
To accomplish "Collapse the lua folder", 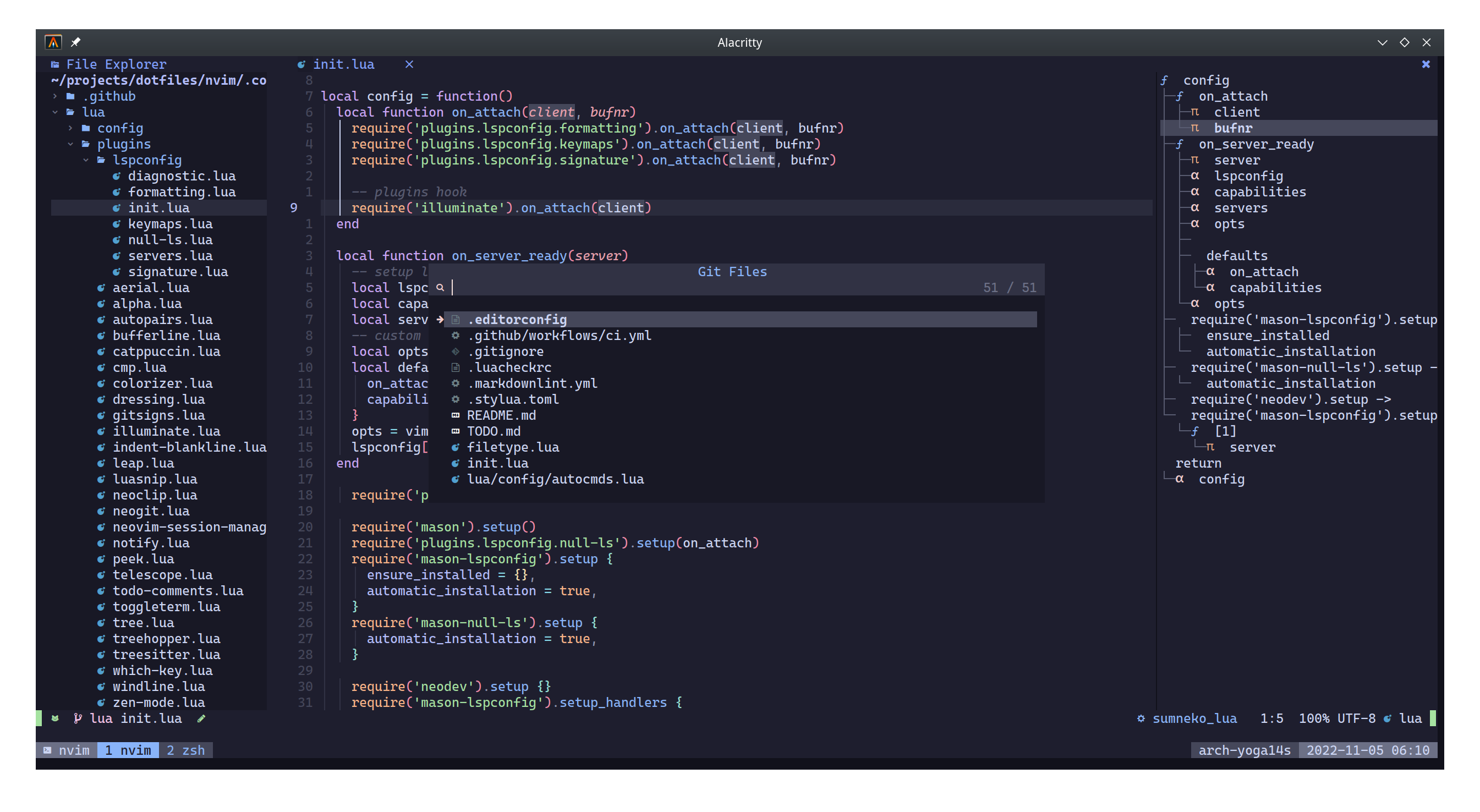I will coord(55,113).
